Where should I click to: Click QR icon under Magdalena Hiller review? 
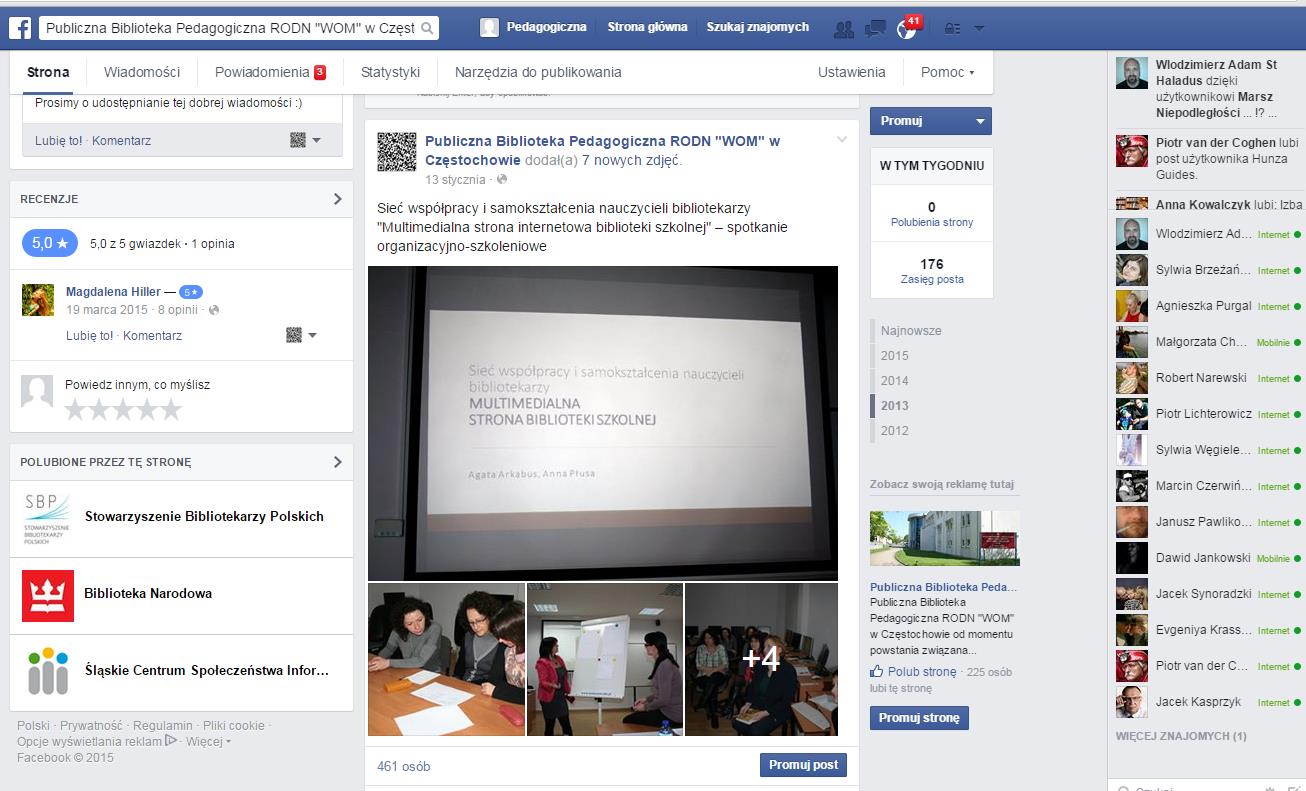tap(294, 335)
